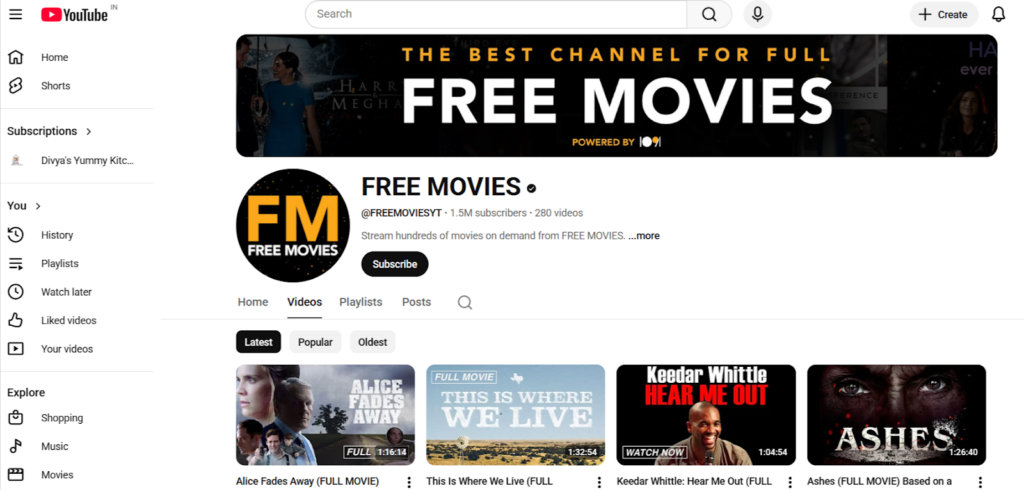This screenshot has width=1024, height=491.
Task: Switch to the Posts tab
Action: pos(416,302)
